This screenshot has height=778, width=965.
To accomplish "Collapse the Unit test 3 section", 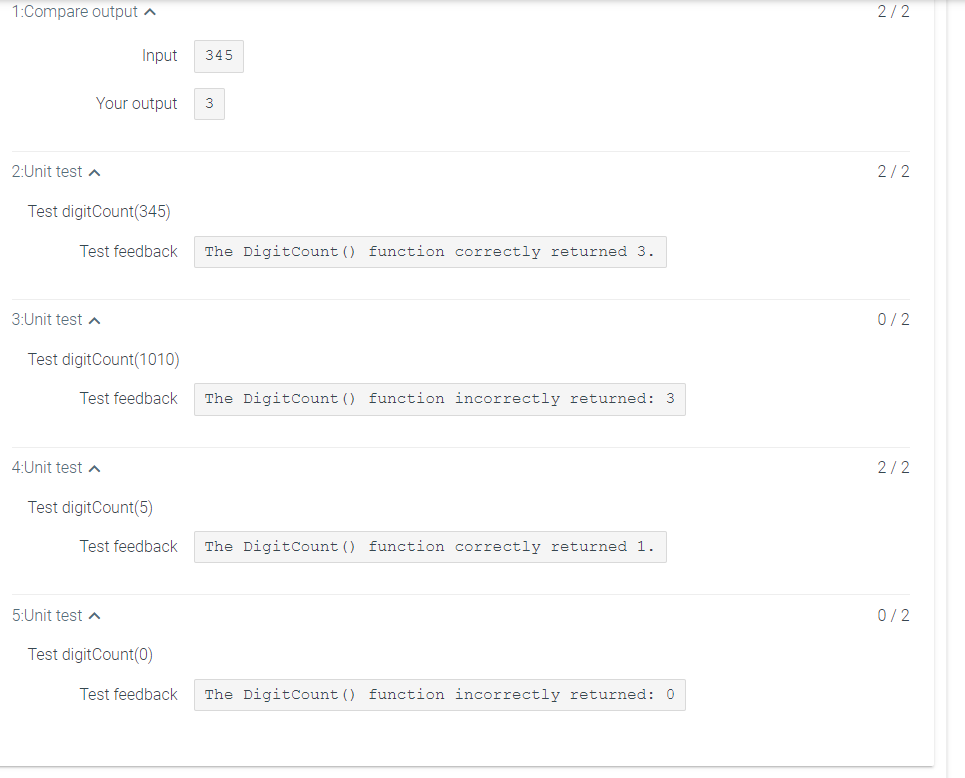I will point(95,319).
